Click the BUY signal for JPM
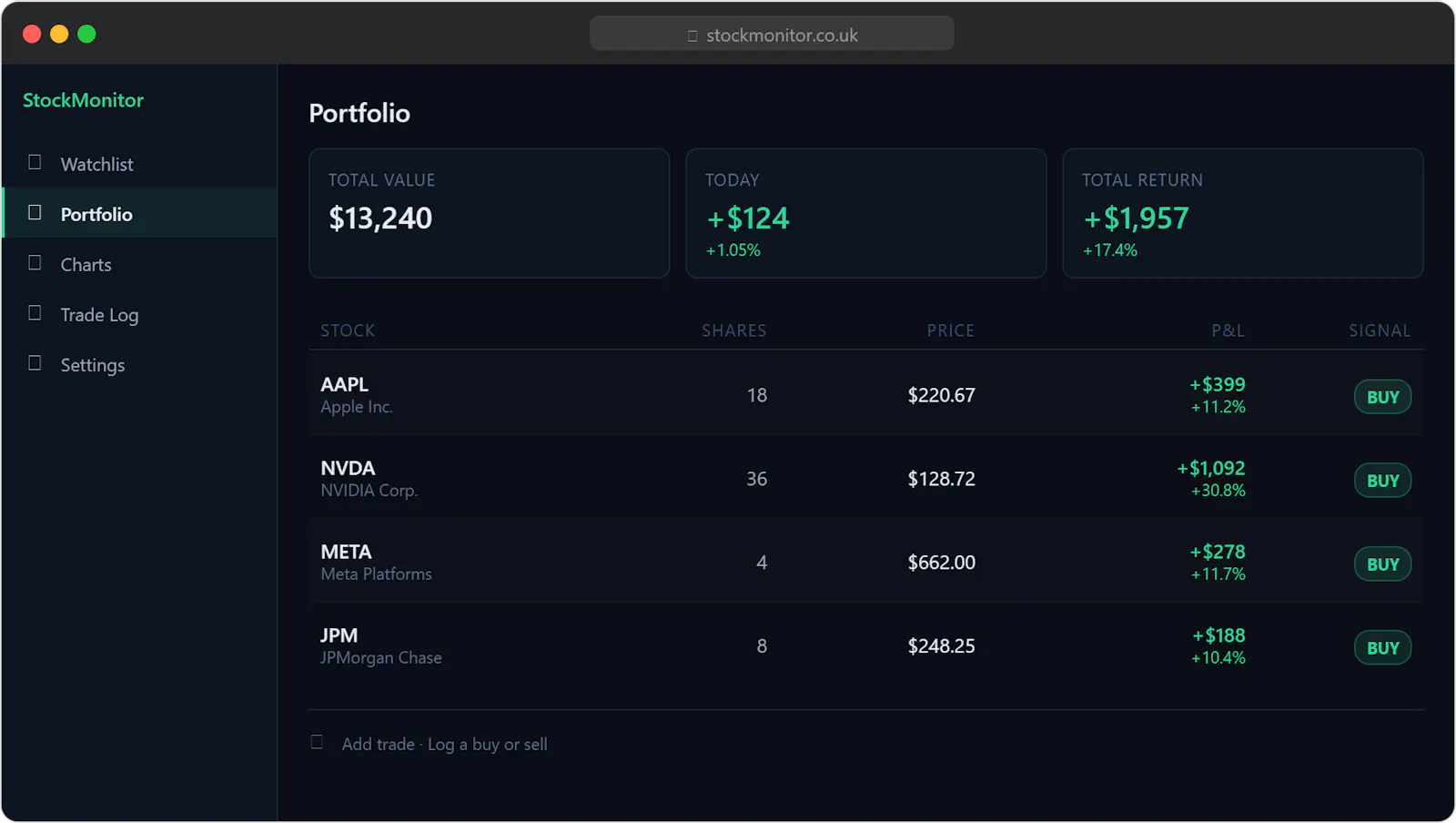Screen dimensions: 1456x823 tap(1382, 648)
